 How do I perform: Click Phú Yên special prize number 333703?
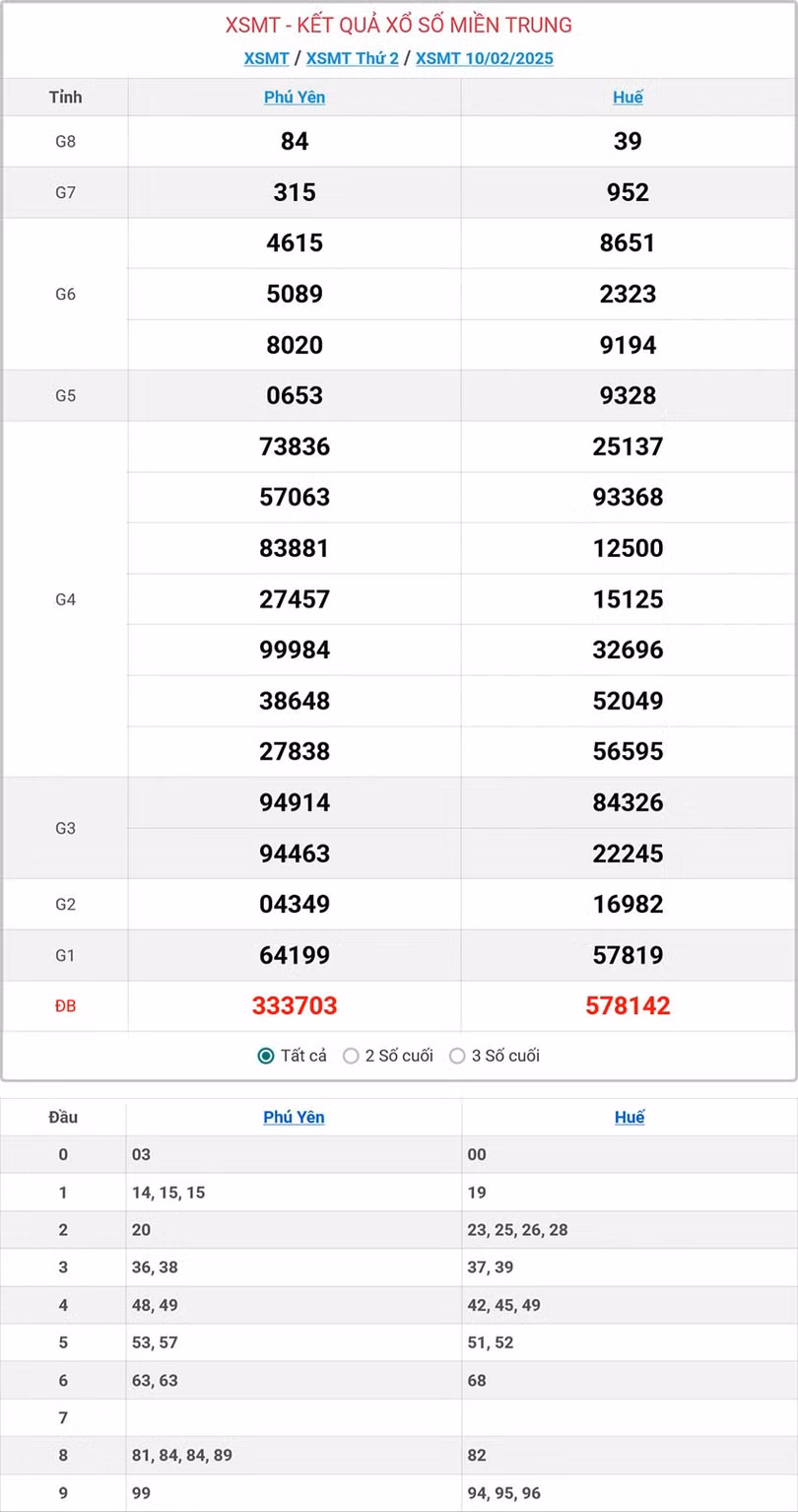pos(295,1005)
